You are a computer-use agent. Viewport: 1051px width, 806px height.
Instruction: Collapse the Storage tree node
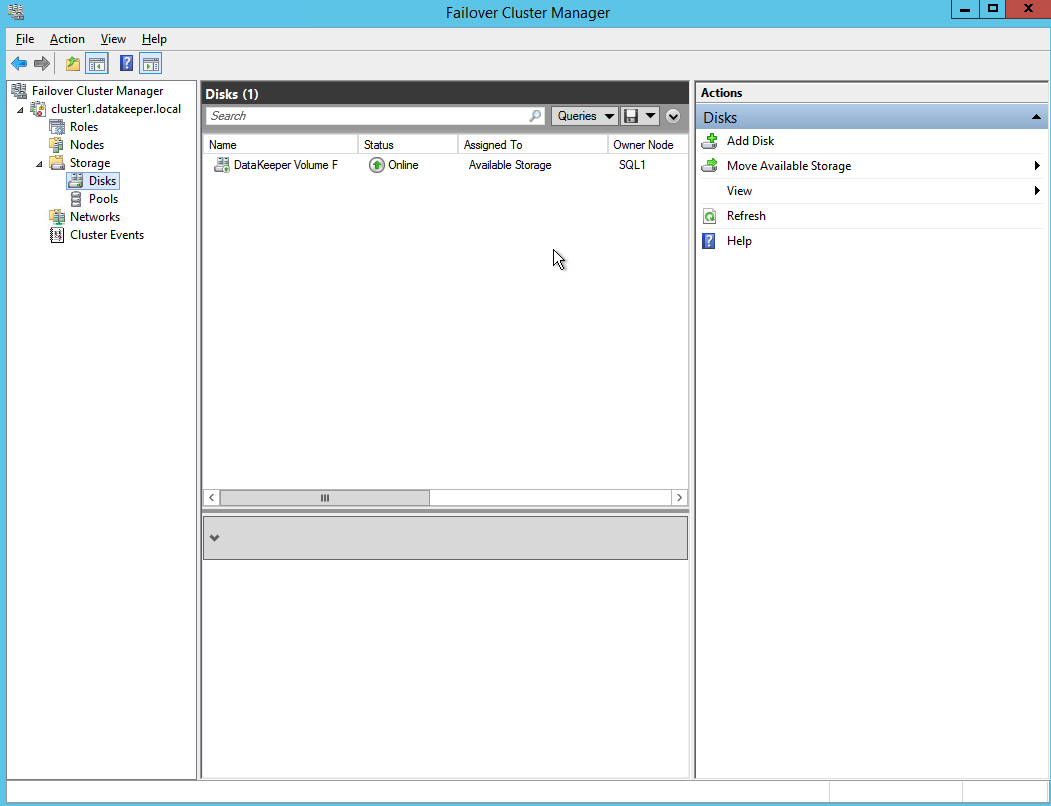point(40,163)
